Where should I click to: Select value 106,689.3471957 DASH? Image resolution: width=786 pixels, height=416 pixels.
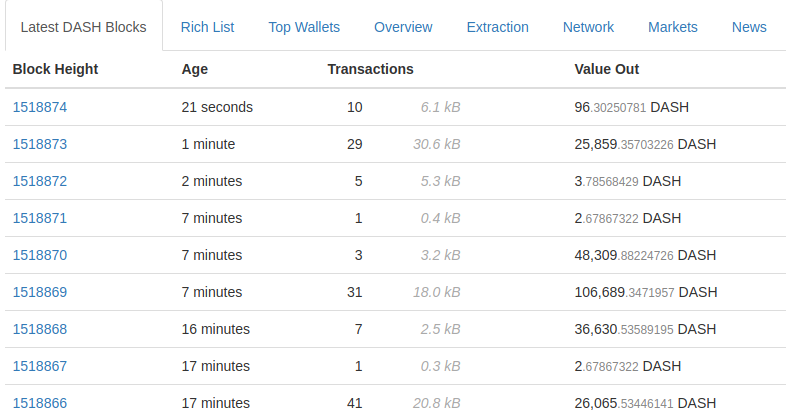[x=646, y=292]
